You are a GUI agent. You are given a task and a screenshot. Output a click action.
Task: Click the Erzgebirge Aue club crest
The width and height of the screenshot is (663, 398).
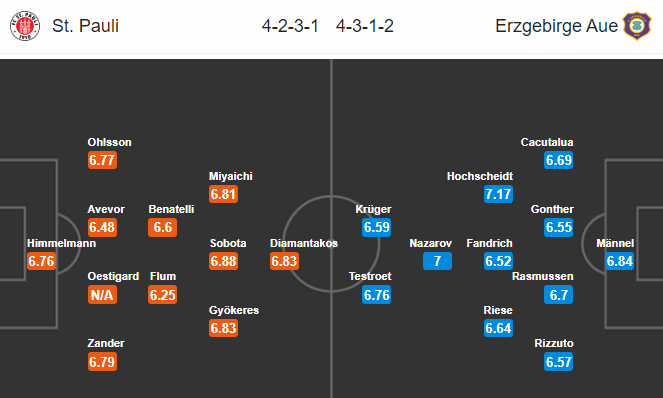pos(637,26)
